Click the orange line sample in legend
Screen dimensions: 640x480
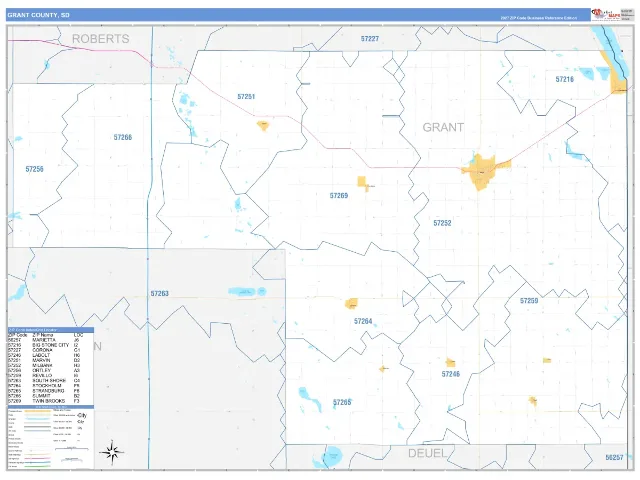point(37,411)
